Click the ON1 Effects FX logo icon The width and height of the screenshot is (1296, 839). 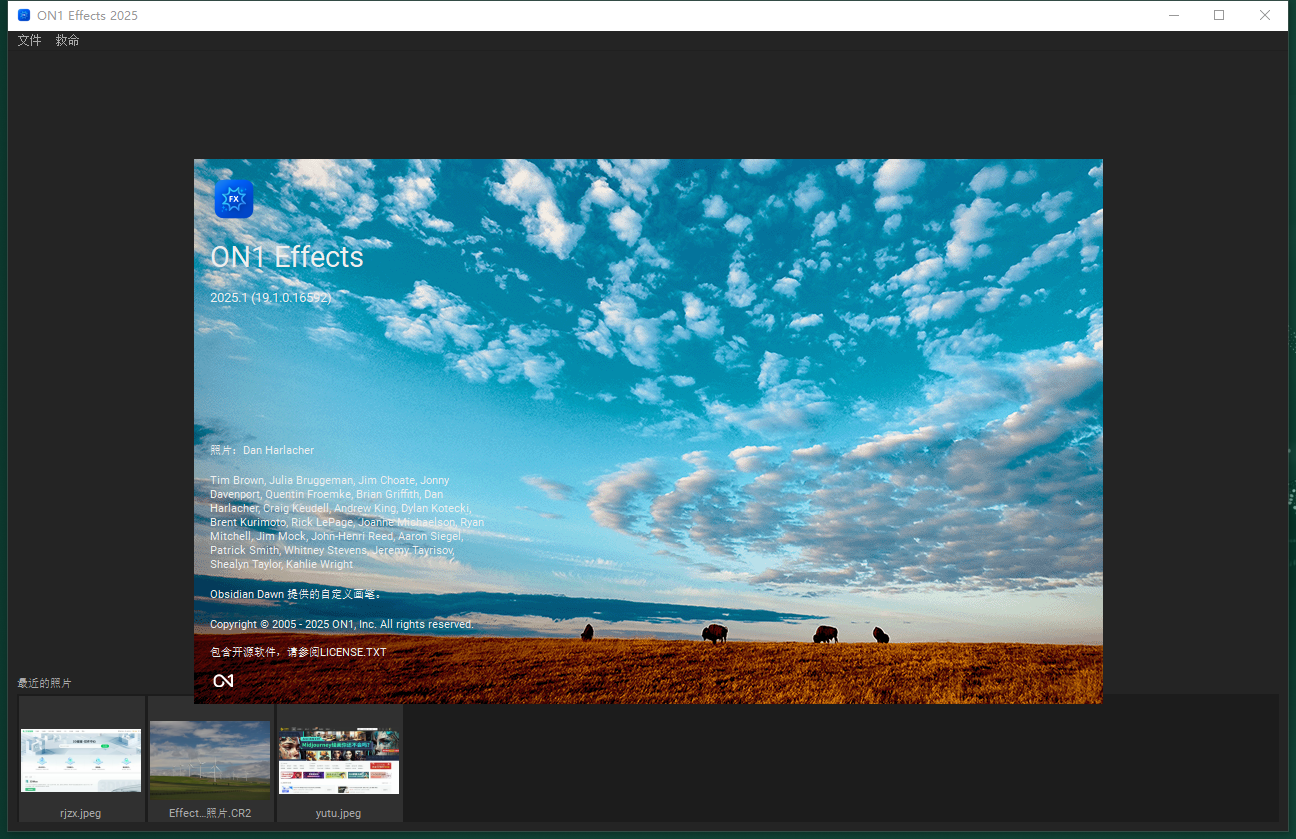(x=234, y=199)
